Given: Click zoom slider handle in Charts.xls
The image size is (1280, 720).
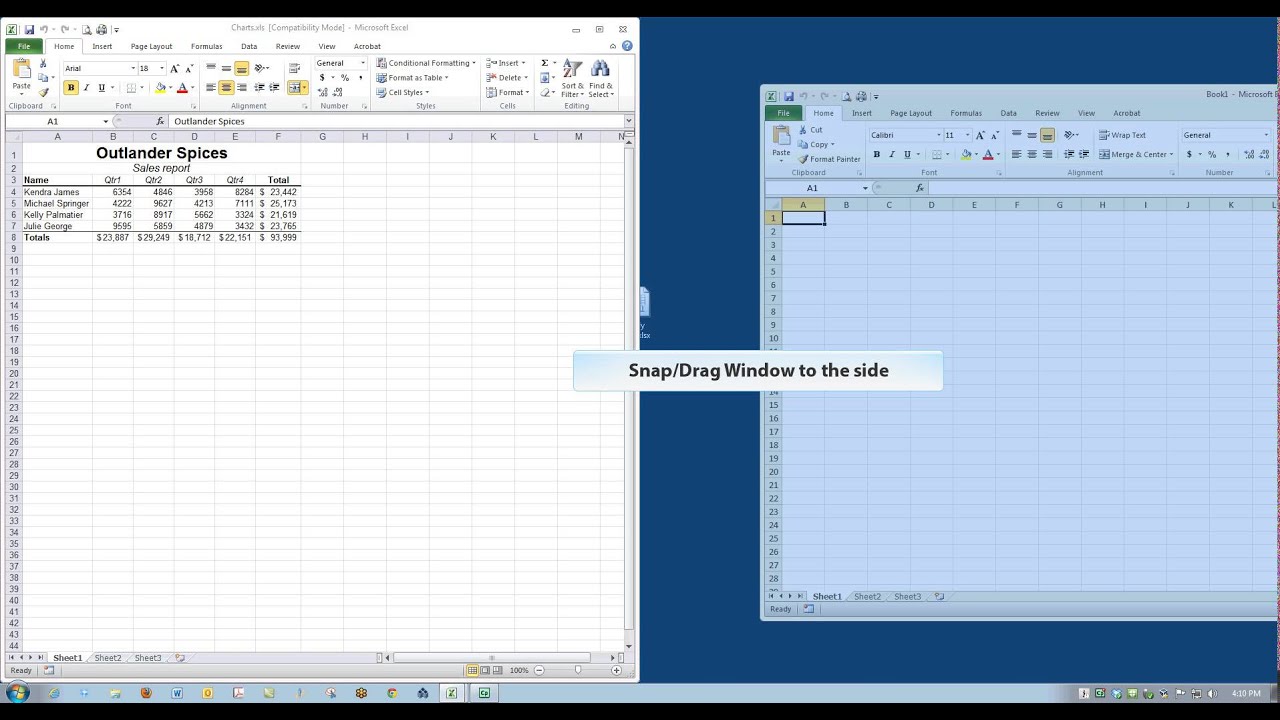Looking at the screenshot, I should coord(578,670).
